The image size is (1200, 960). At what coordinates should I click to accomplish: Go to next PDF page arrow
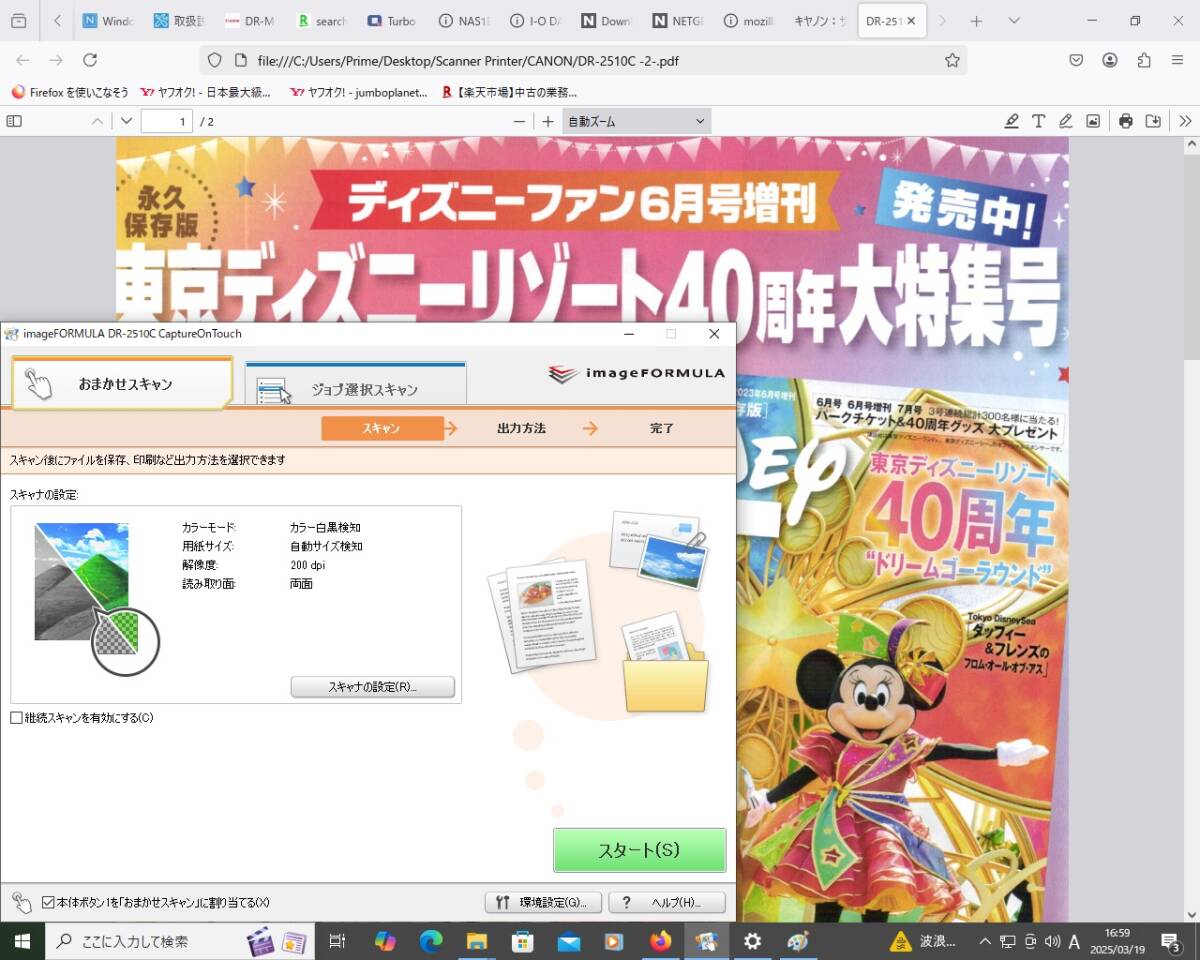click(126, 121)
